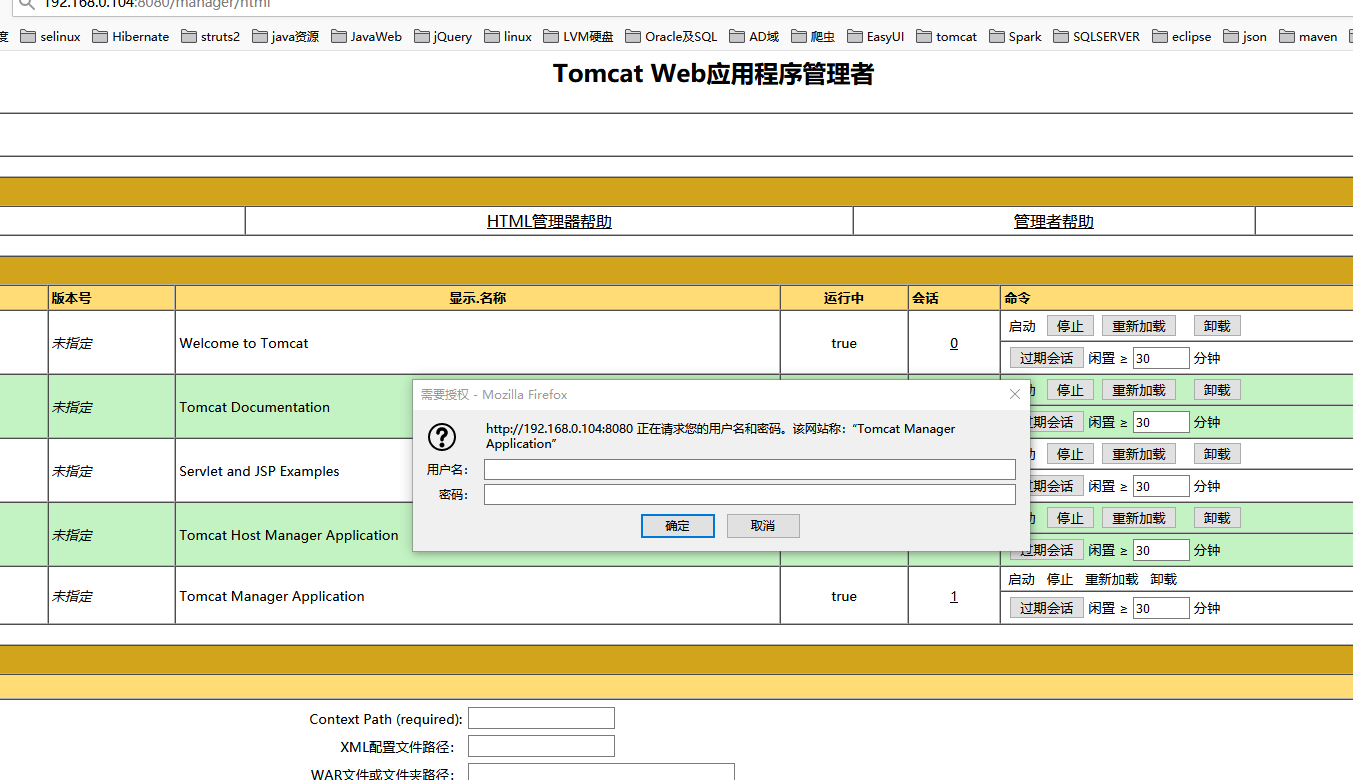
Task: Reload the Welcome to Tomcat application
Action: coord(1139,326)
